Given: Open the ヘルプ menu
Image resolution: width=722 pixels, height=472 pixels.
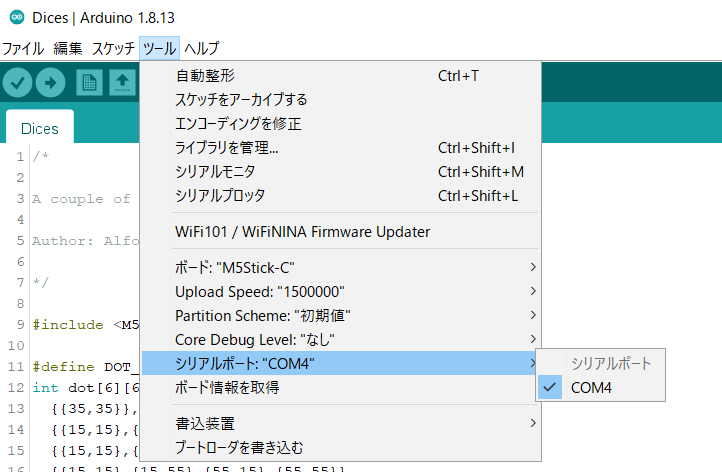Looking at the screenshot, I should click(x=202, y=48).
